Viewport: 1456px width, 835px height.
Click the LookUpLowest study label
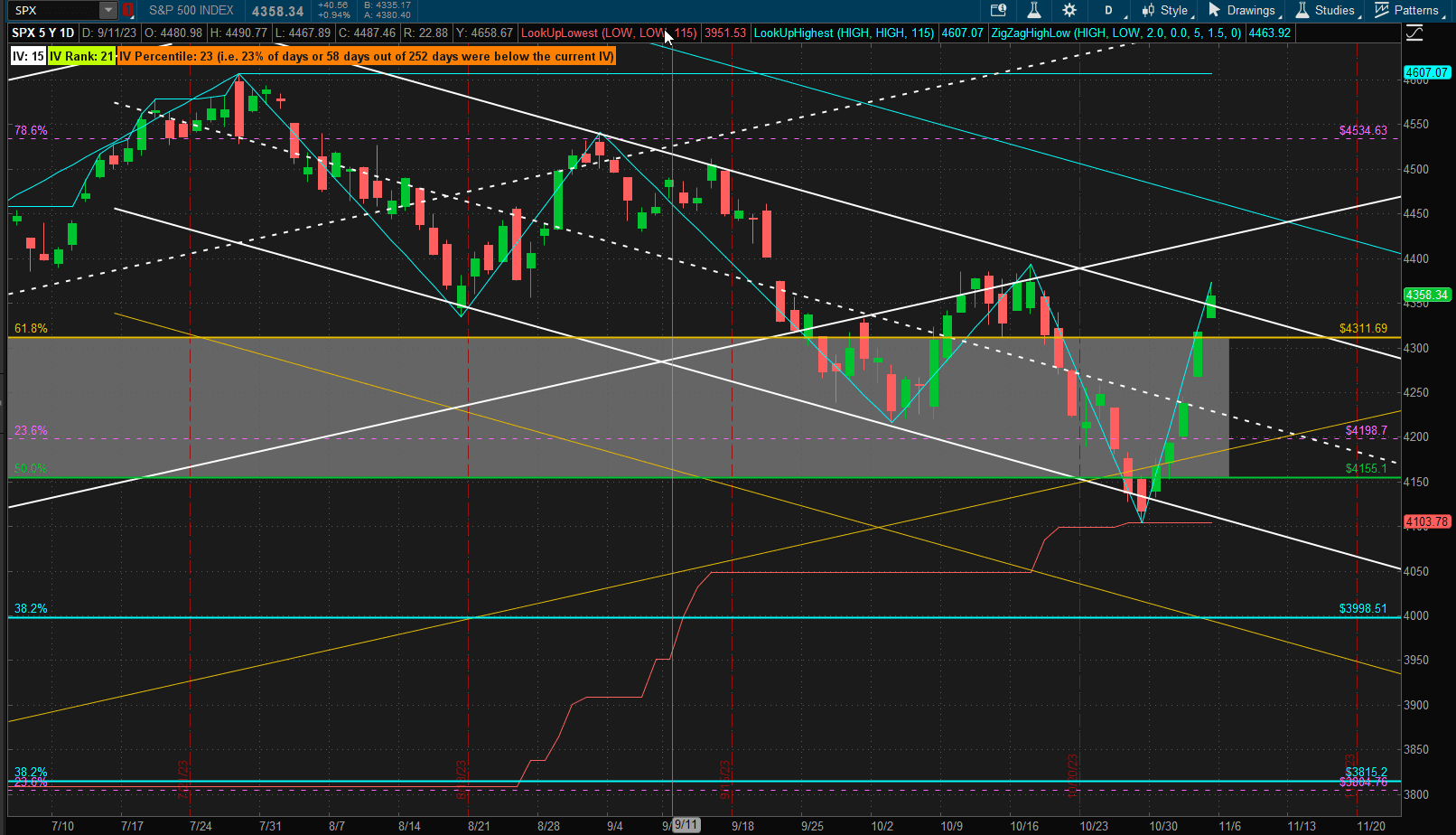(x=609, y=33)
